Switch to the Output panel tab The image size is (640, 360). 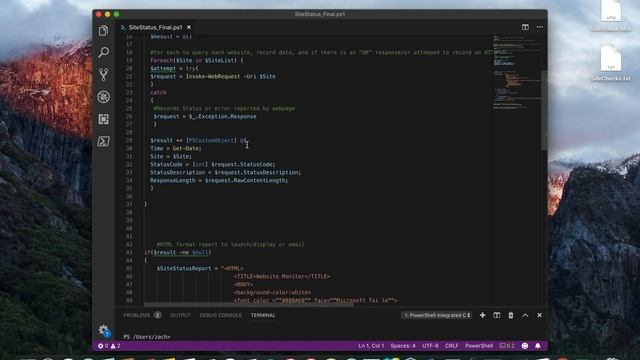(180, 315)
